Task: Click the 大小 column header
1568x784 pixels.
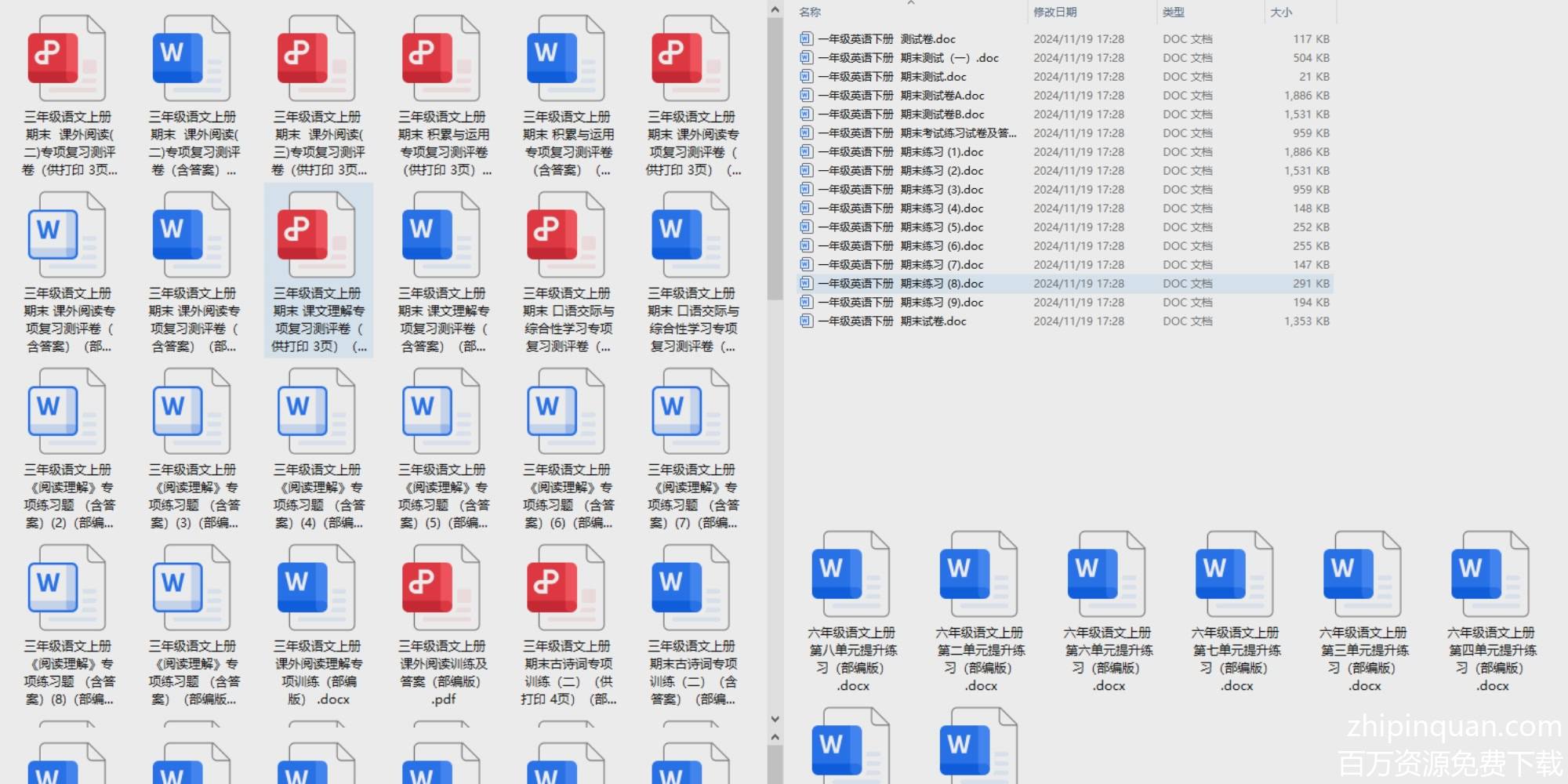Action: [1281, 13]
